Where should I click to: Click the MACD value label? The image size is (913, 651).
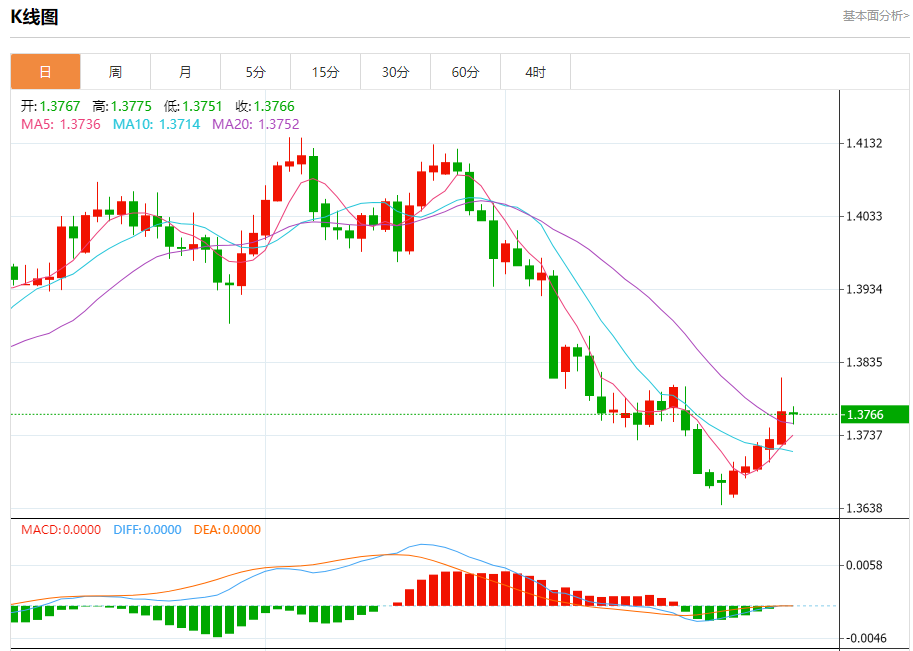click(x=61, y=530)
